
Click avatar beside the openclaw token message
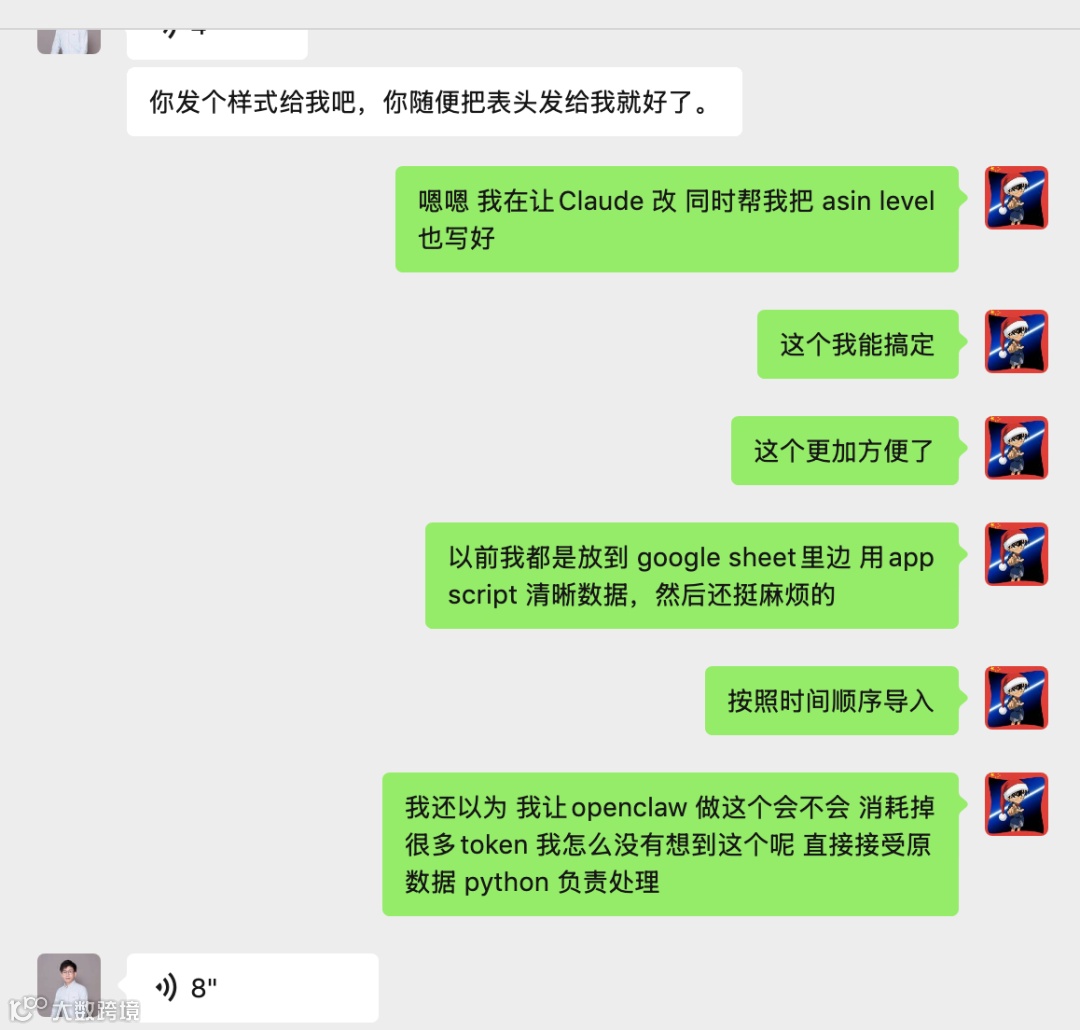point(1016,804)
